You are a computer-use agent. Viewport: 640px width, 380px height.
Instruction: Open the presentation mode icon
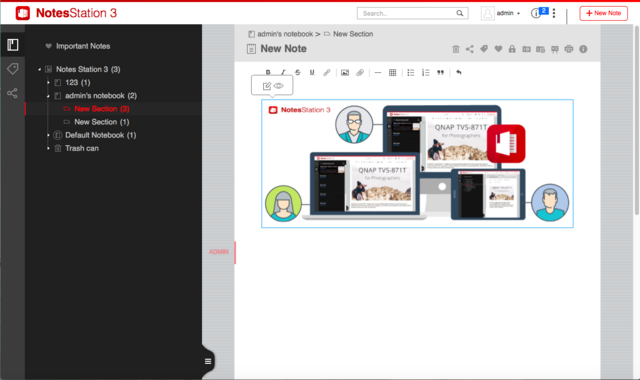(x=555, y=49)
